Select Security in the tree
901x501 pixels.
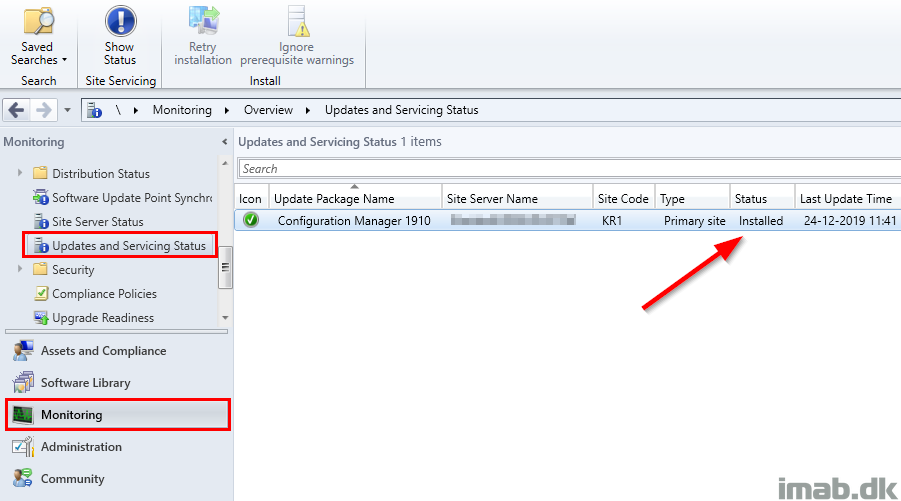73,270
